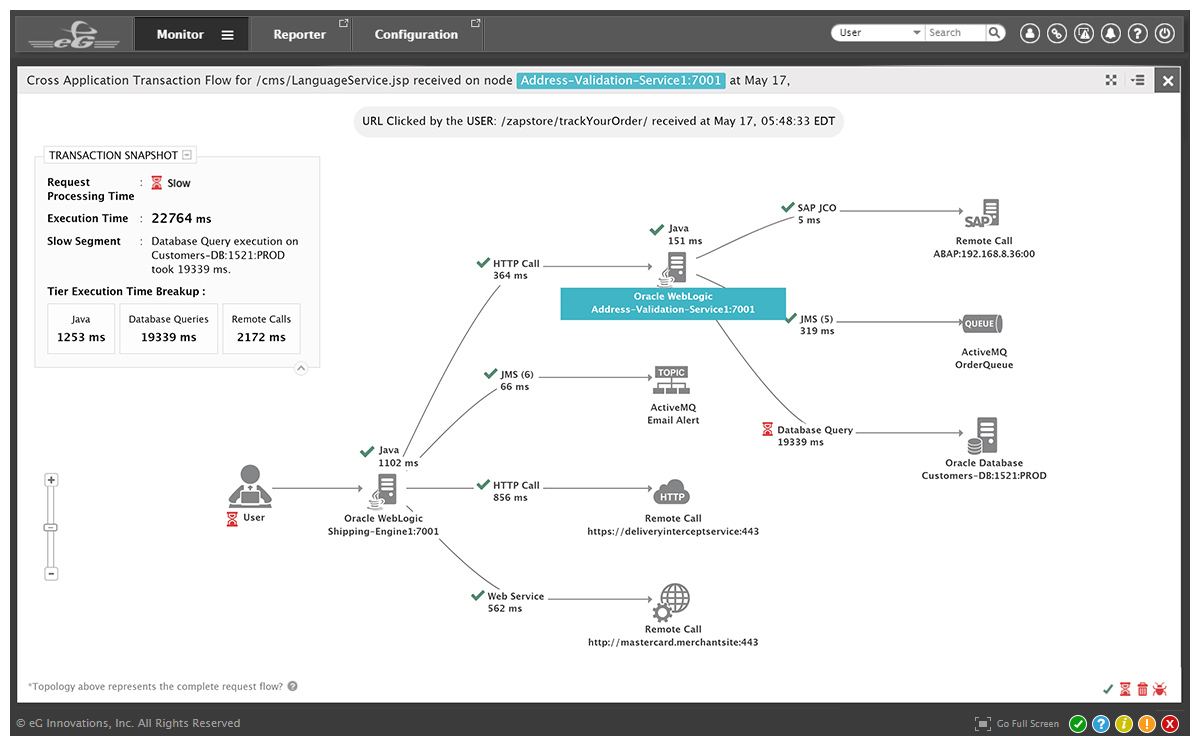This screenshot has width=1200, height=746.
Task: Click the URL Clicked by the USER banner
Action: point(599,121)
